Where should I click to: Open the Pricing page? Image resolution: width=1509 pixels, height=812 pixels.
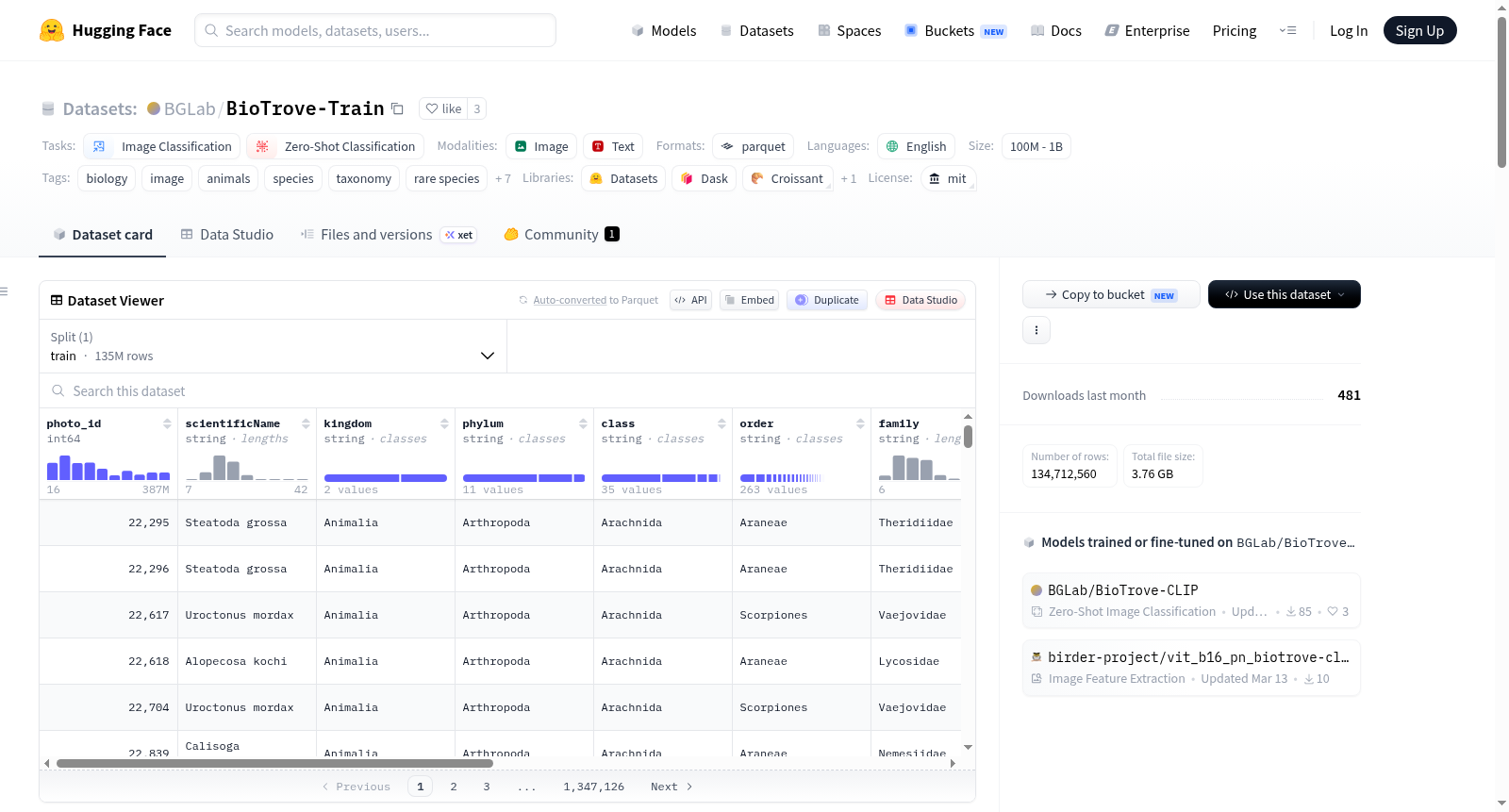[x=1235, y=30]
